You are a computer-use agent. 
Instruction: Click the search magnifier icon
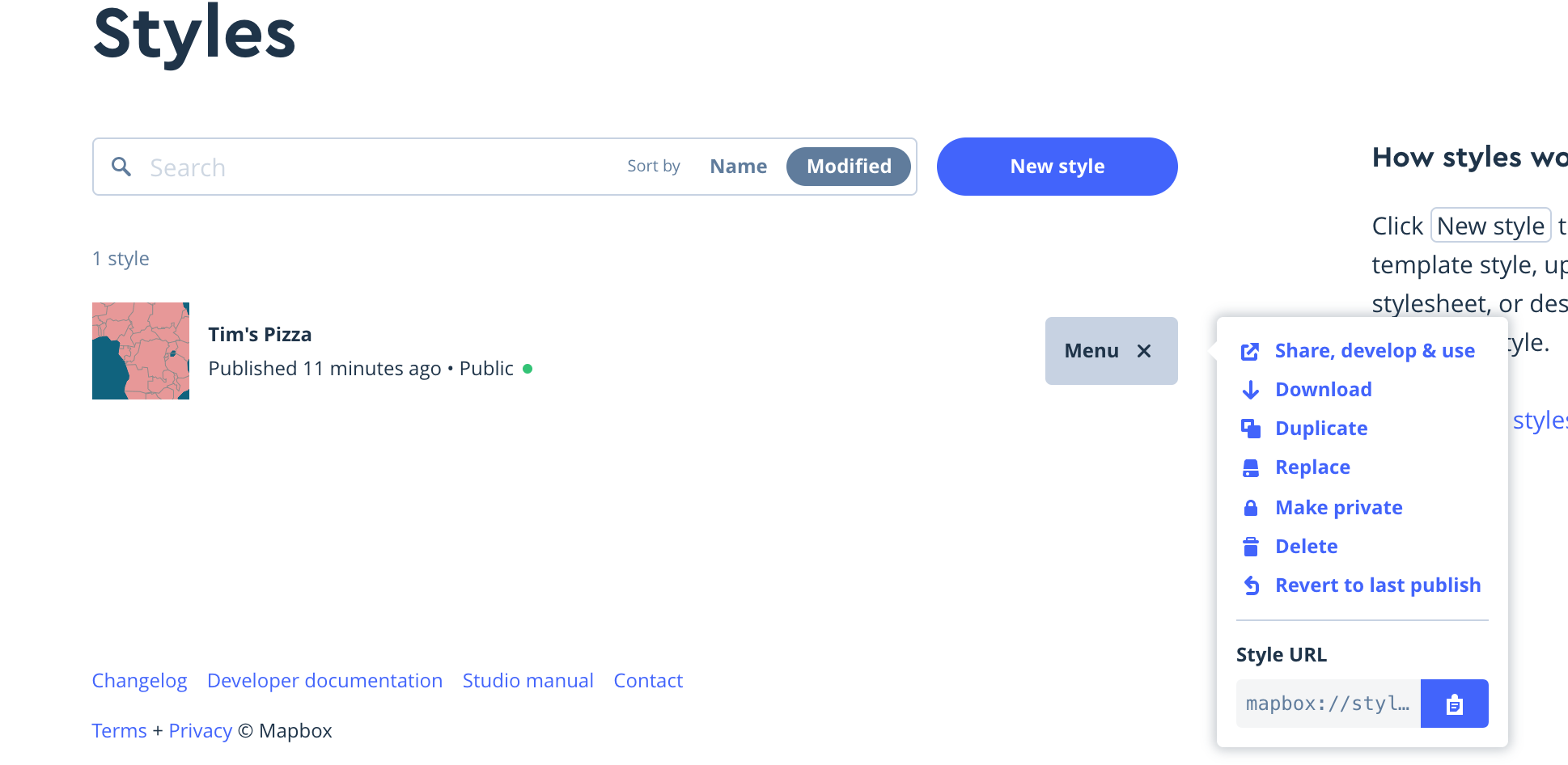point(121,167)
